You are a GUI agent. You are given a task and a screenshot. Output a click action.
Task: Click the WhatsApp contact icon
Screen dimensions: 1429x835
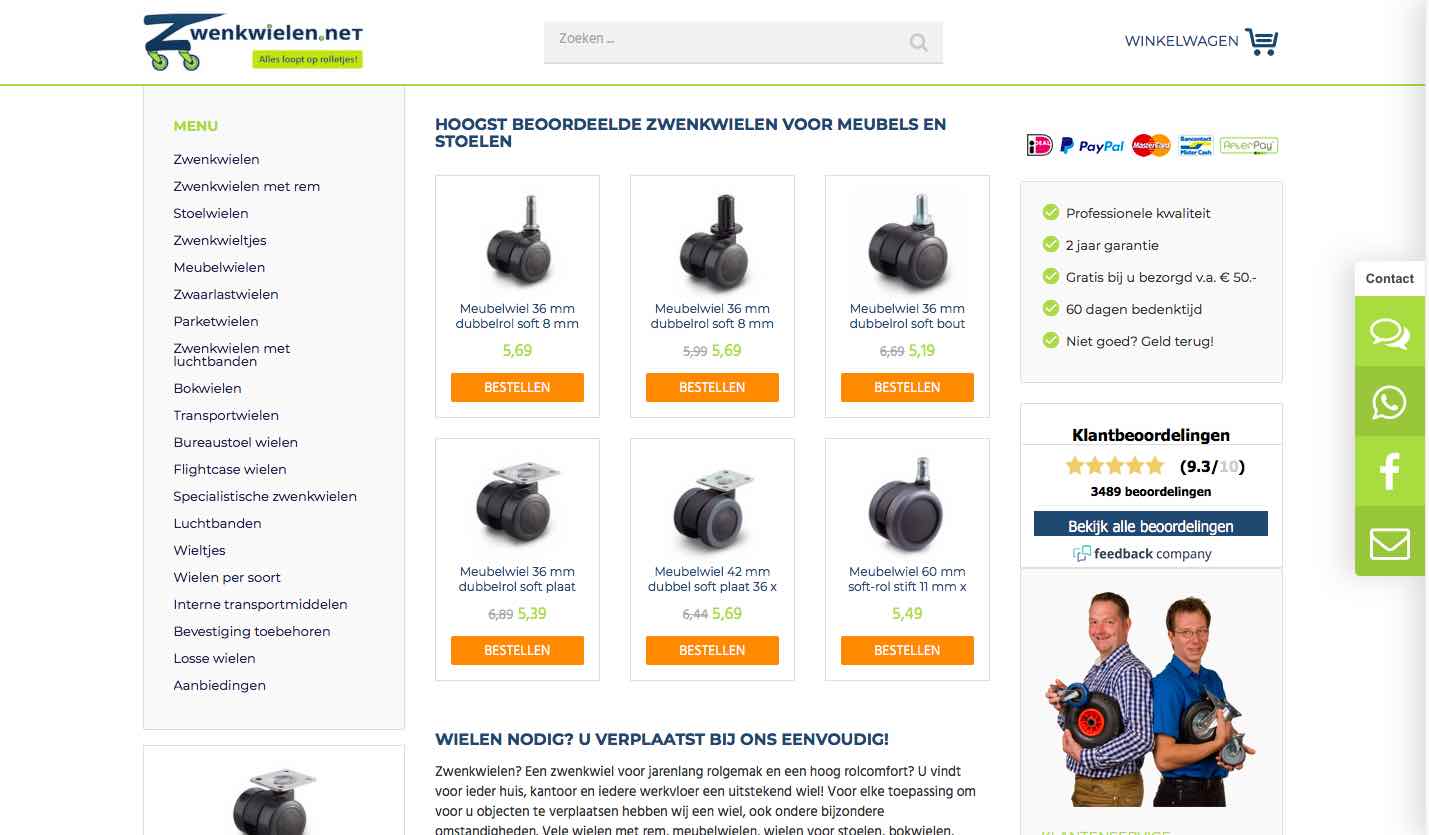click(1390, 402)
